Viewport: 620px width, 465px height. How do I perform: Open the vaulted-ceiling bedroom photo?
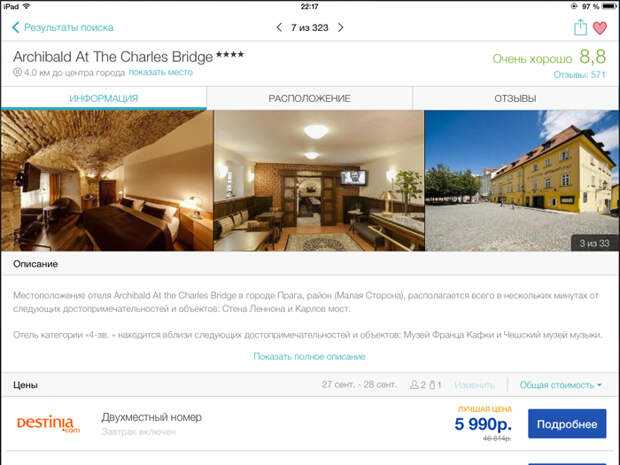[107, 181]
